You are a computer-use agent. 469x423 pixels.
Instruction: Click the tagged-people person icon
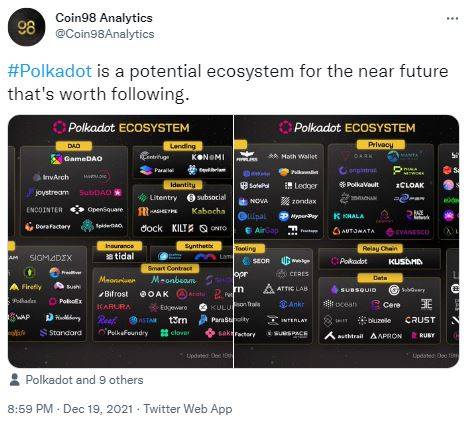pyautogui.click(x=14, y=380)
